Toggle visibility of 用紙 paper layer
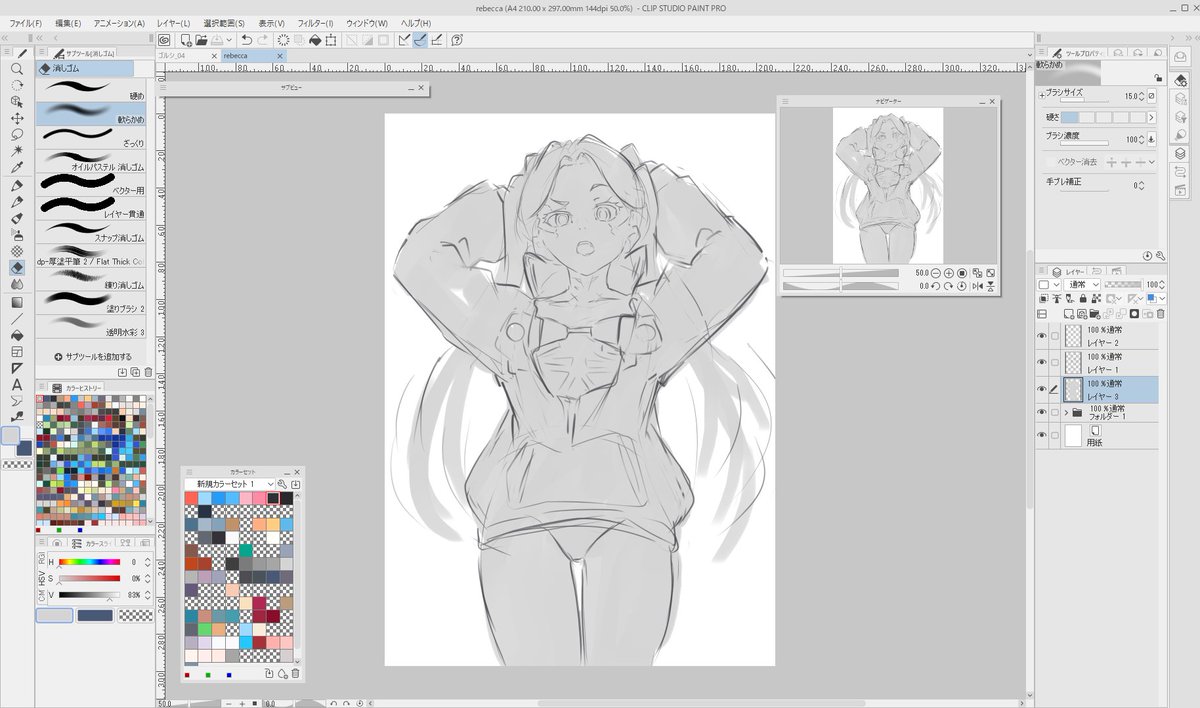The width and height of the screenshot is (1200, 708). tap(1042, 435)
